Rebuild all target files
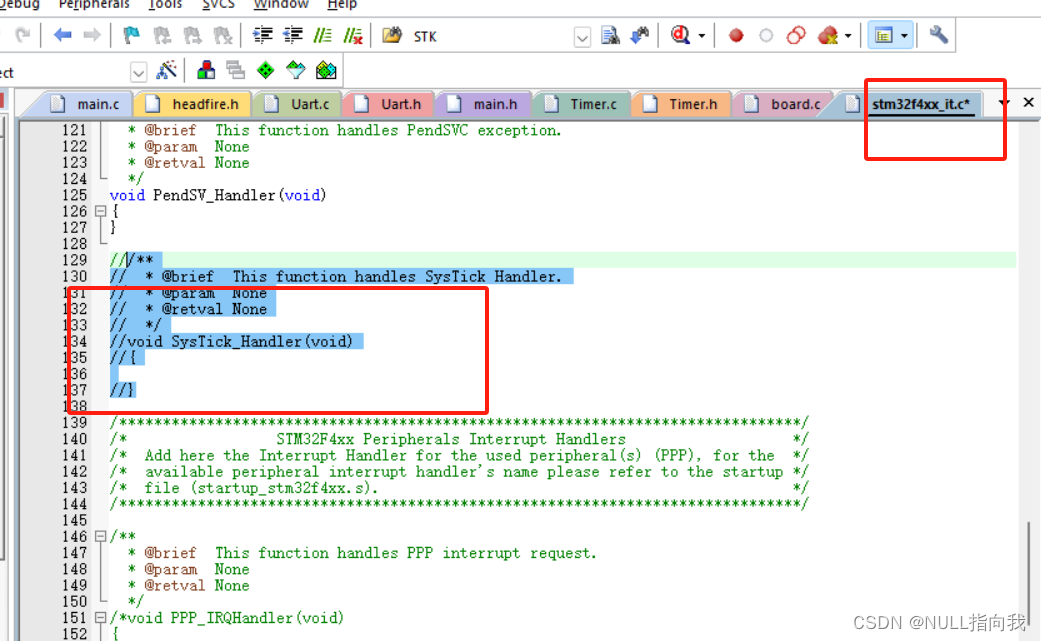1041x641 pixels. [x=235, y=71]
